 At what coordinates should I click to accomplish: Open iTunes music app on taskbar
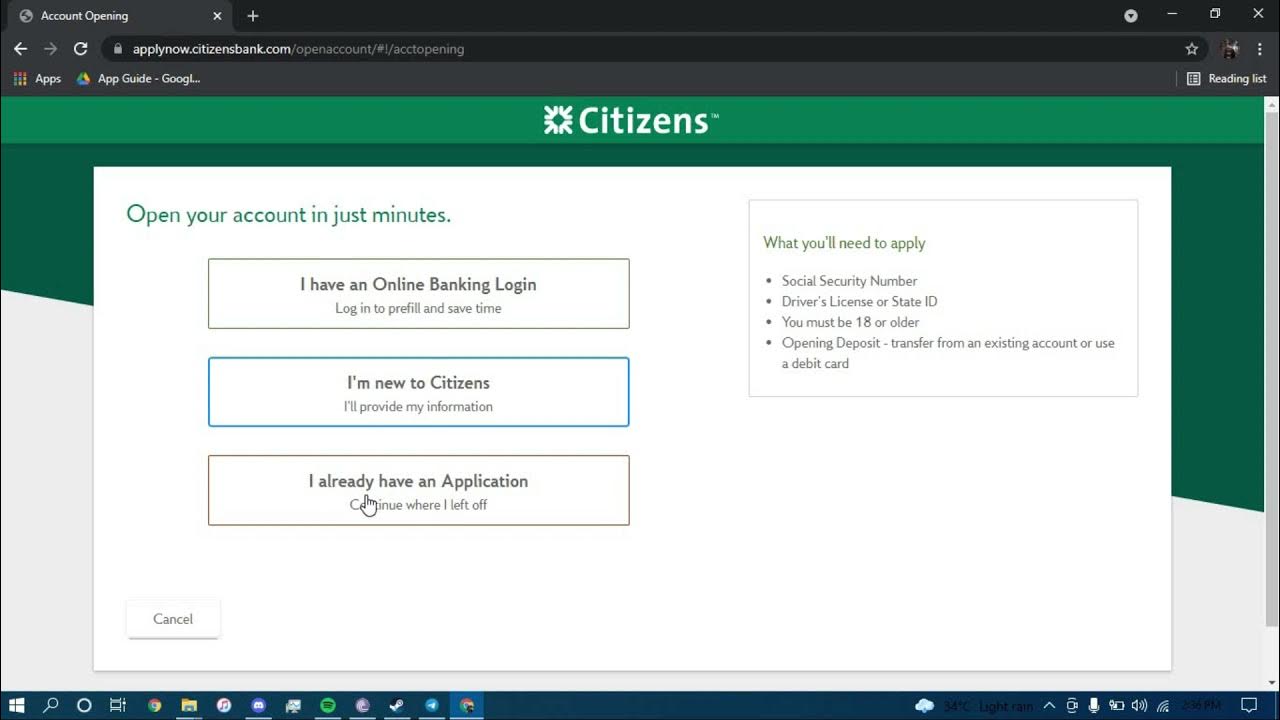tap(224, 705)
